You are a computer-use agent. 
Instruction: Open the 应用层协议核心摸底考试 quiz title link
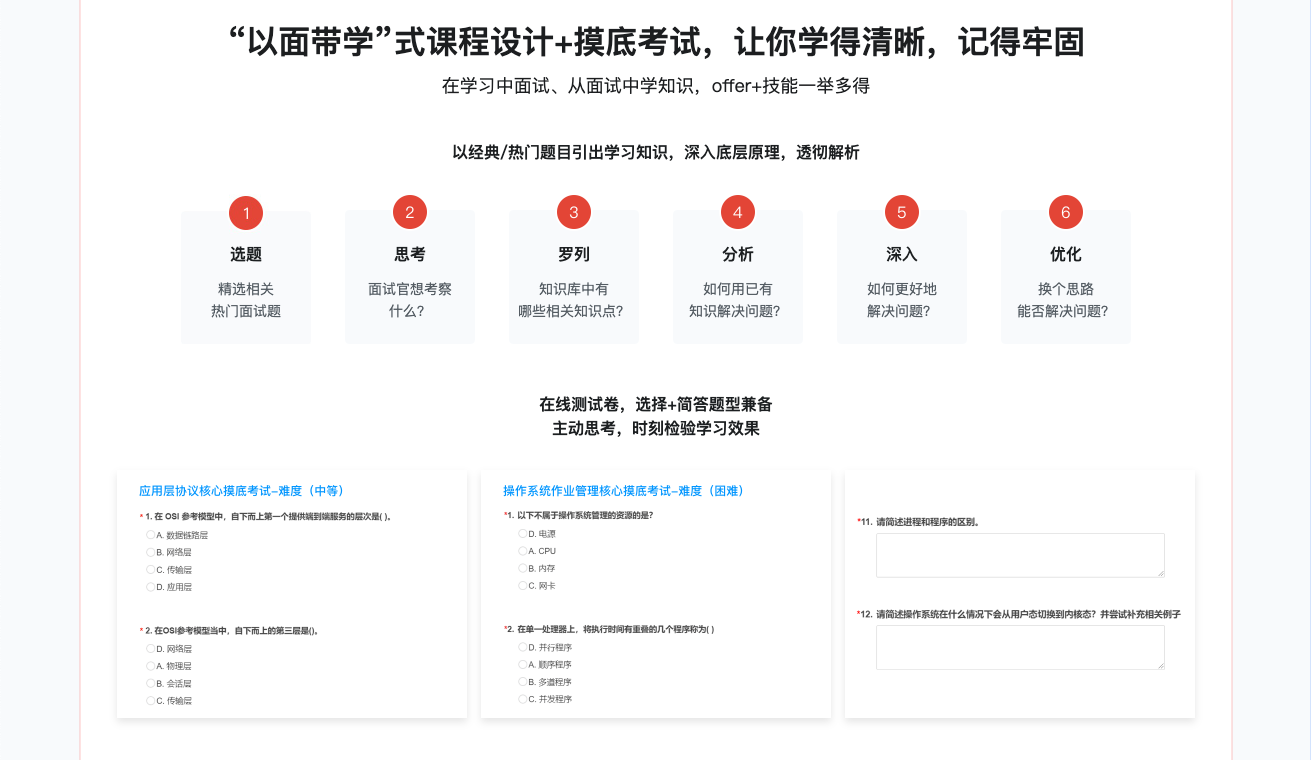pos(241,491)
